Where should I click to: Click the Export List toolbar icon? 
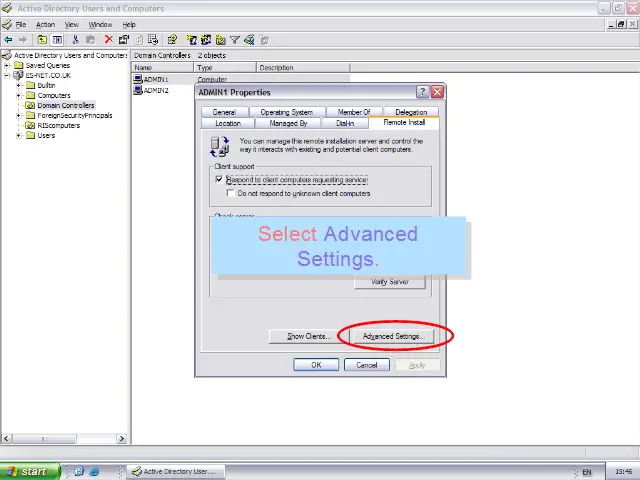pyautogui.click(x=153, y=40)
